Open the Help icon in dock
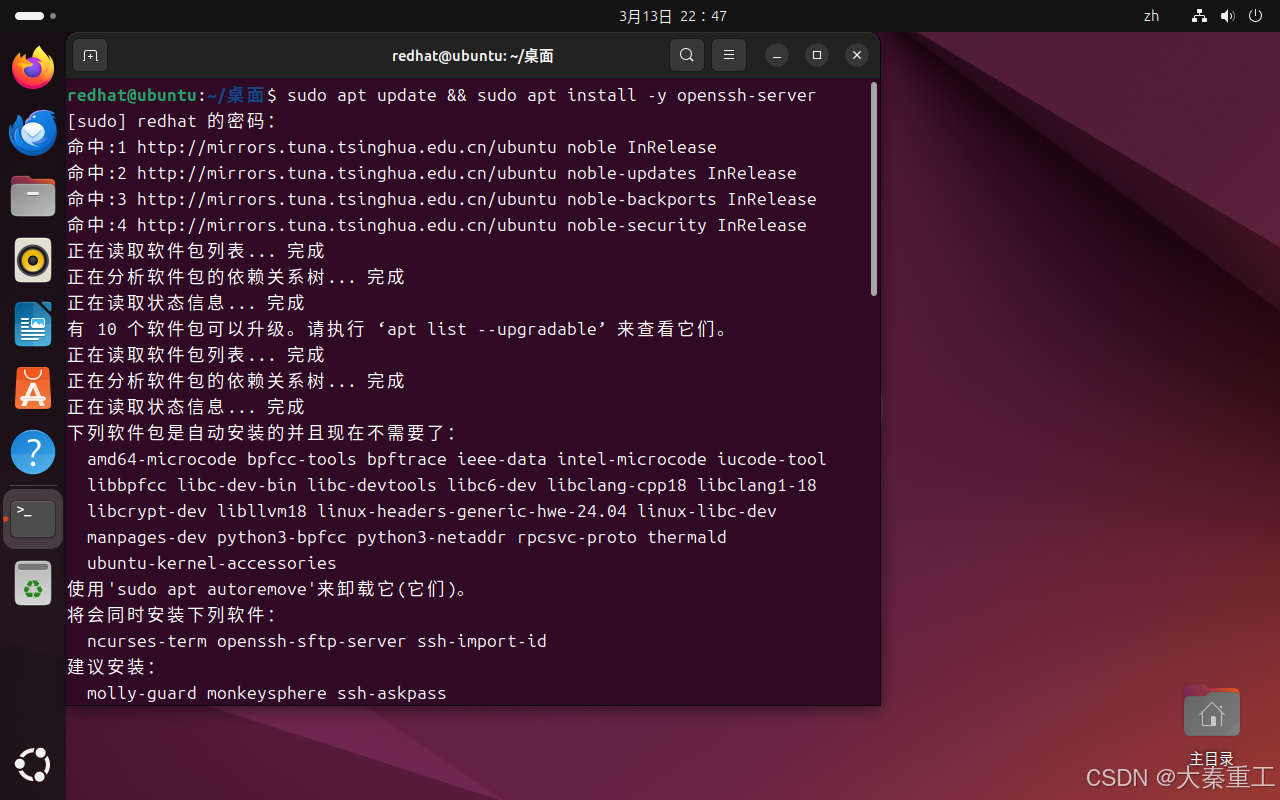The width and height of the screenshot is (1280, 800). tap(33, 452)
